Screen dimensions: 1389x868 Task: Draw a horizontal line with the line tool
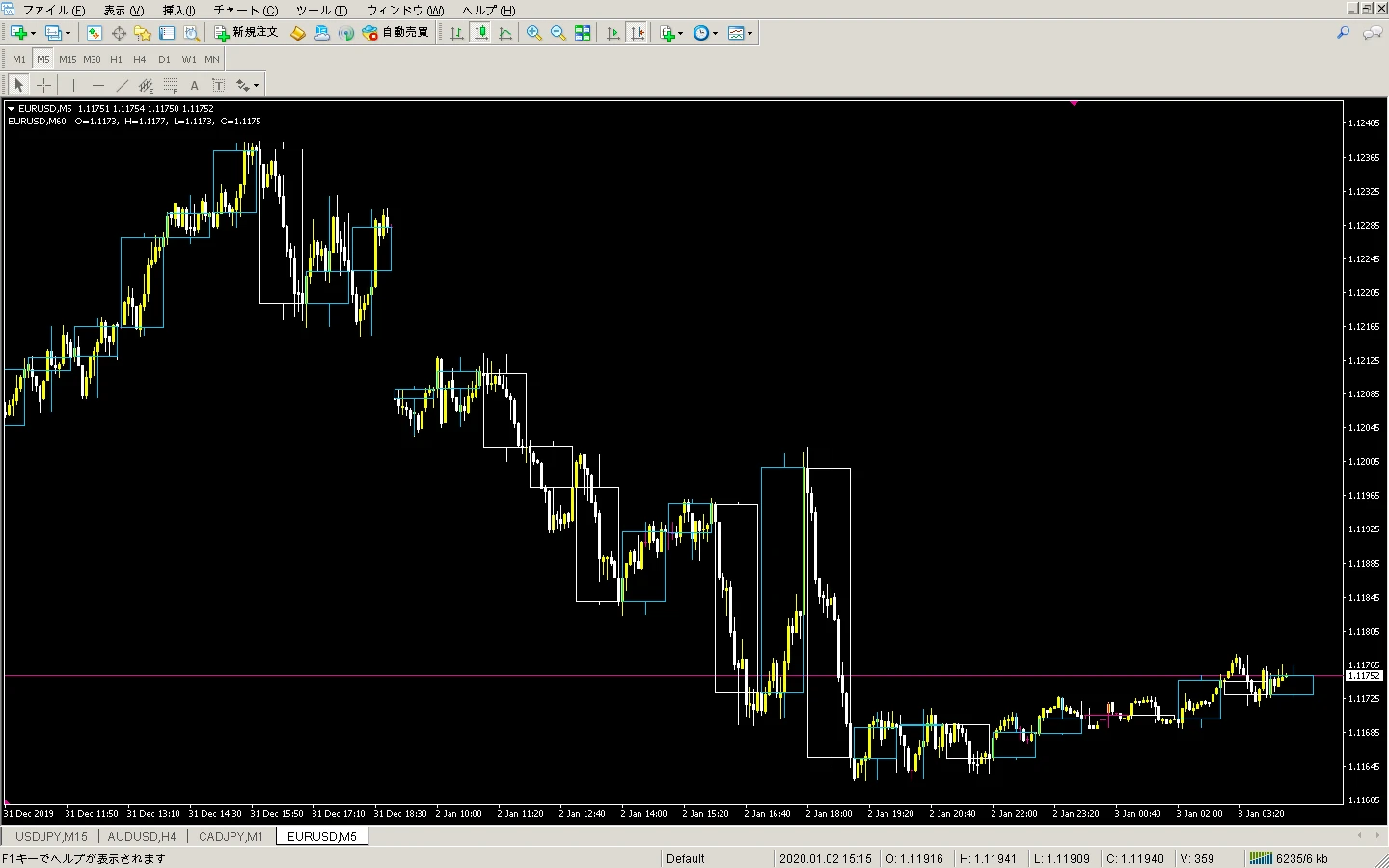pos(97,85)
